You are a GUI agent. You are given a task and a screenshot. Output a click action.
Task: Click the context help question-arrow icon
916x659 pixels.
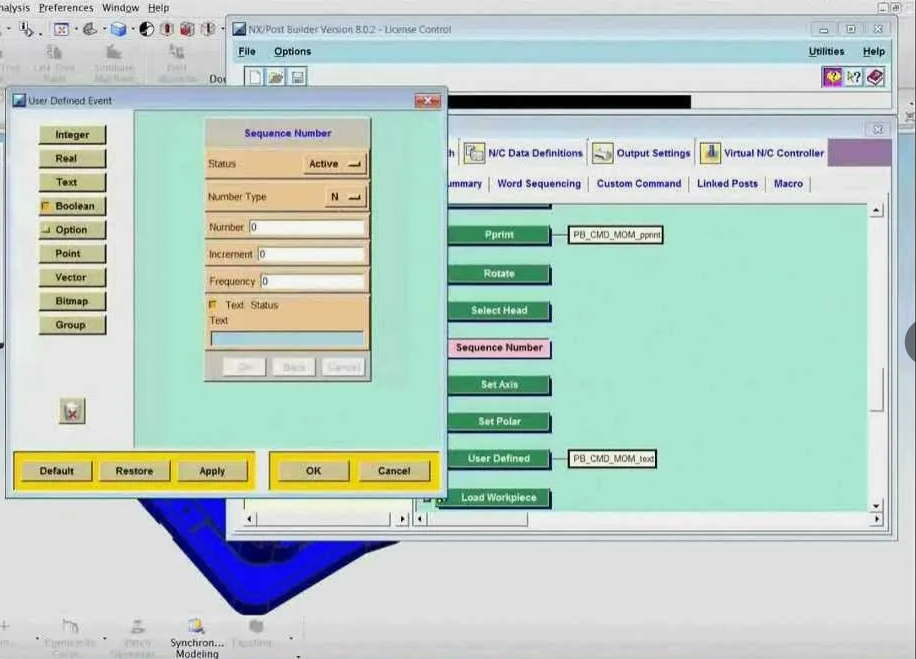[x=853, y=77]
